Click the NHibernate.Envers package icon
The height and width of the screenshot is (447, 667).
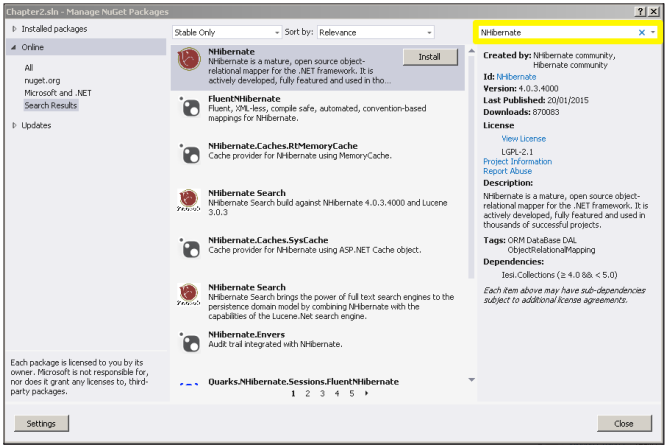click(190, 343)
